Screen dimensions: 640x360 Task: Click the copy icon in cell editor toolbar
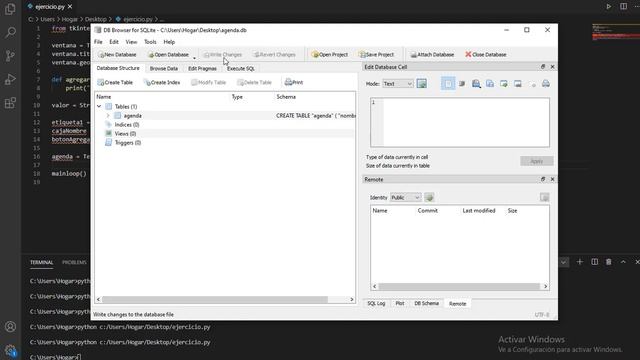click(x=490, y=84)
